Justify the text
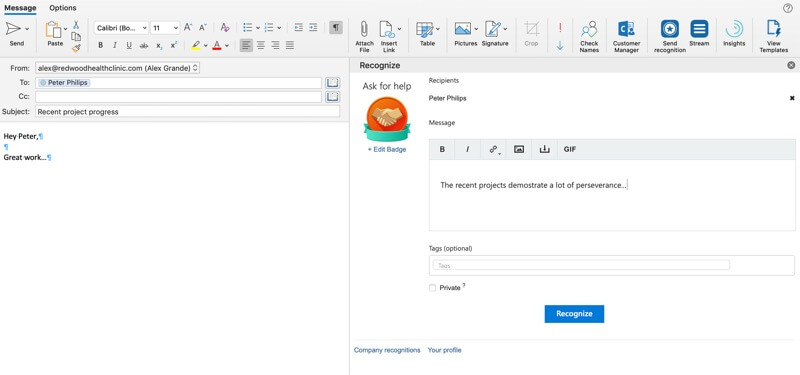Image resolution: width=800 pixels, height=375 pixels. coord(290,45)
